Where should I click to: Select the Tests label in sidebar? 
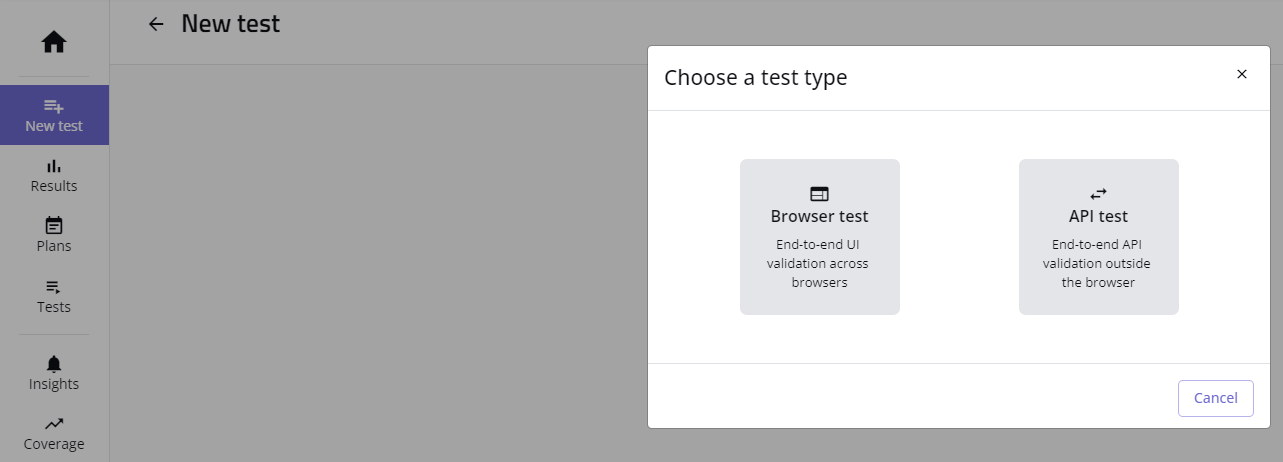[54, 307]
